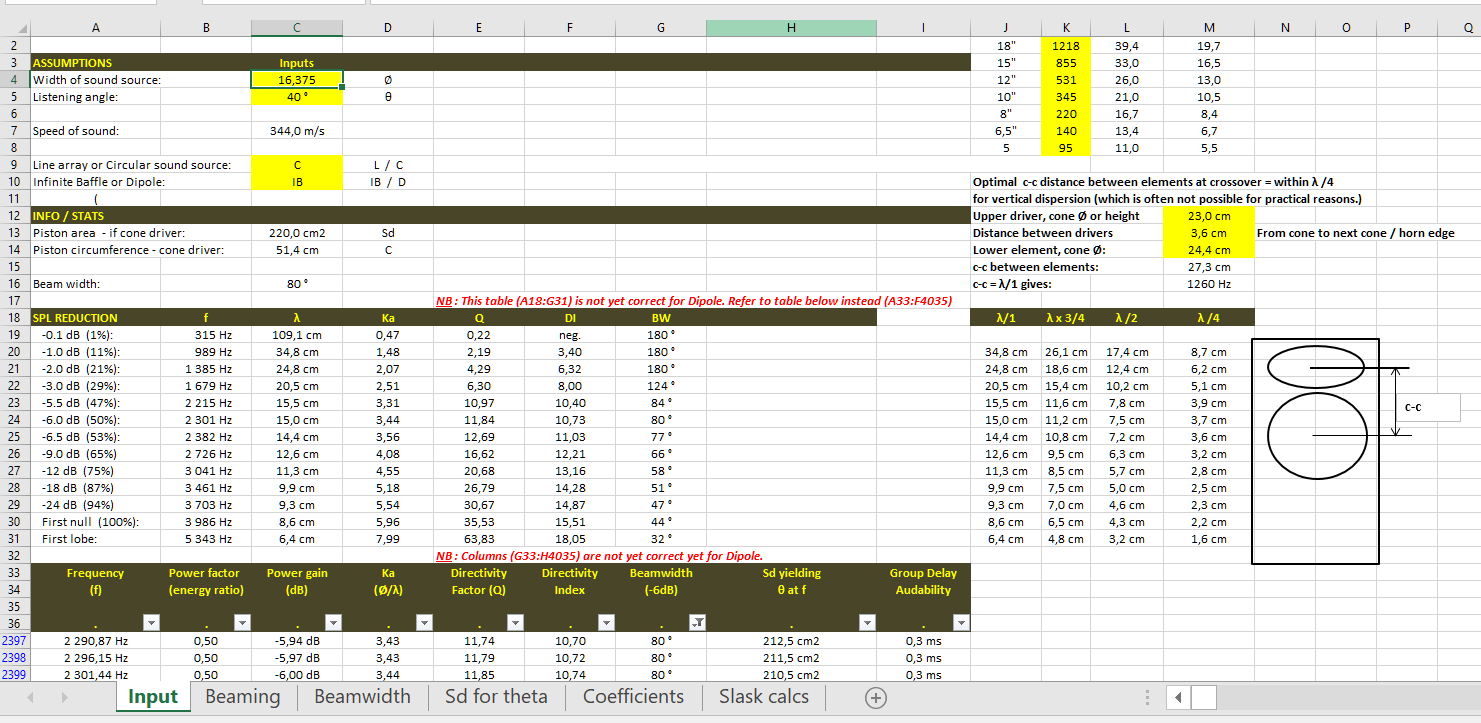This screenshot has width=1481, height=723.
Task: Select the upper driver cone value 23,0 cm
Action: pyautogui.click(x=1209, y=216)
